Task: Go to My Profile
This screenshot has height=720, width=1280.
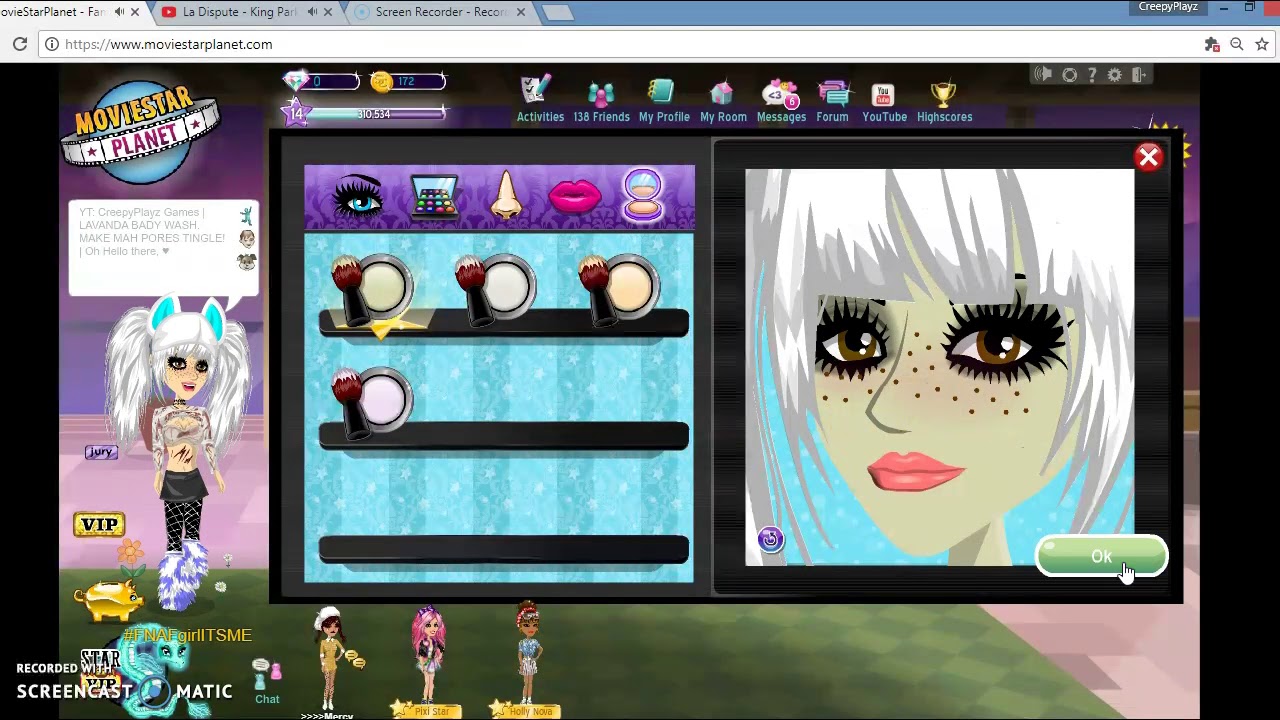Action: click(664, 100)
